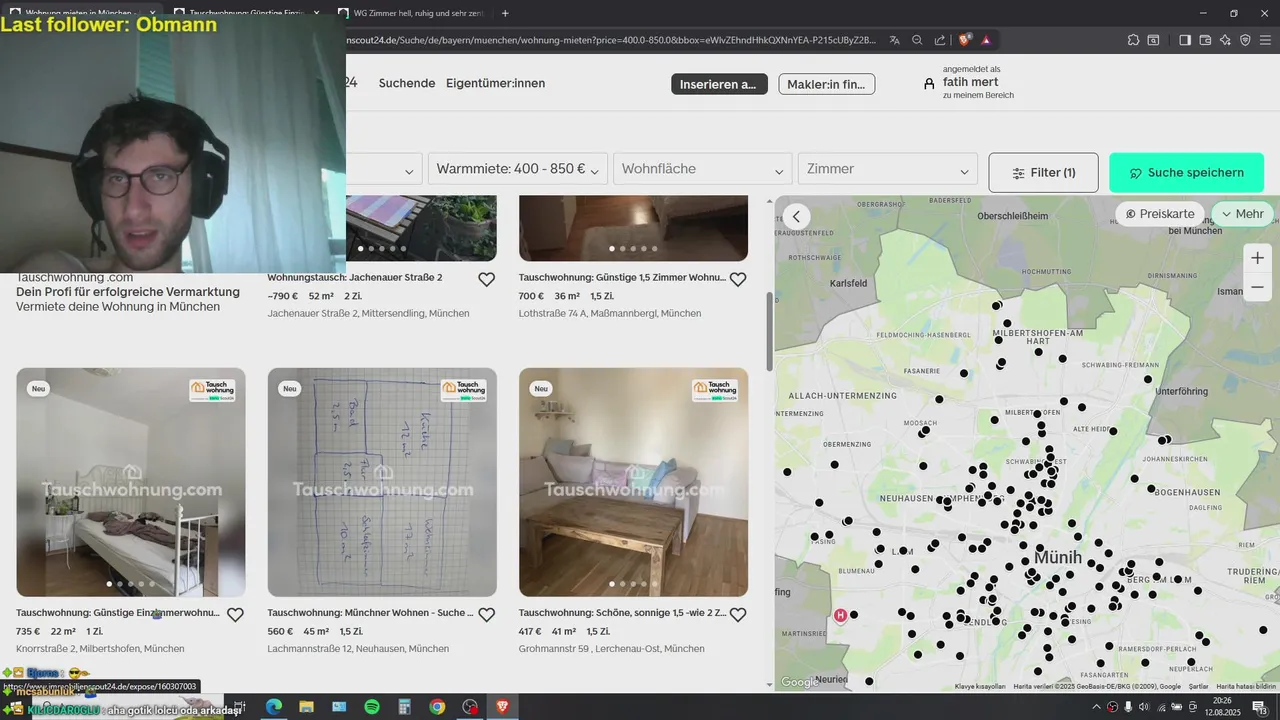Open Tauschwohnung: Schöne, sonnige 1,5 listing title
This screenshot has width=1280, height=720.
(x=622, y=612)
